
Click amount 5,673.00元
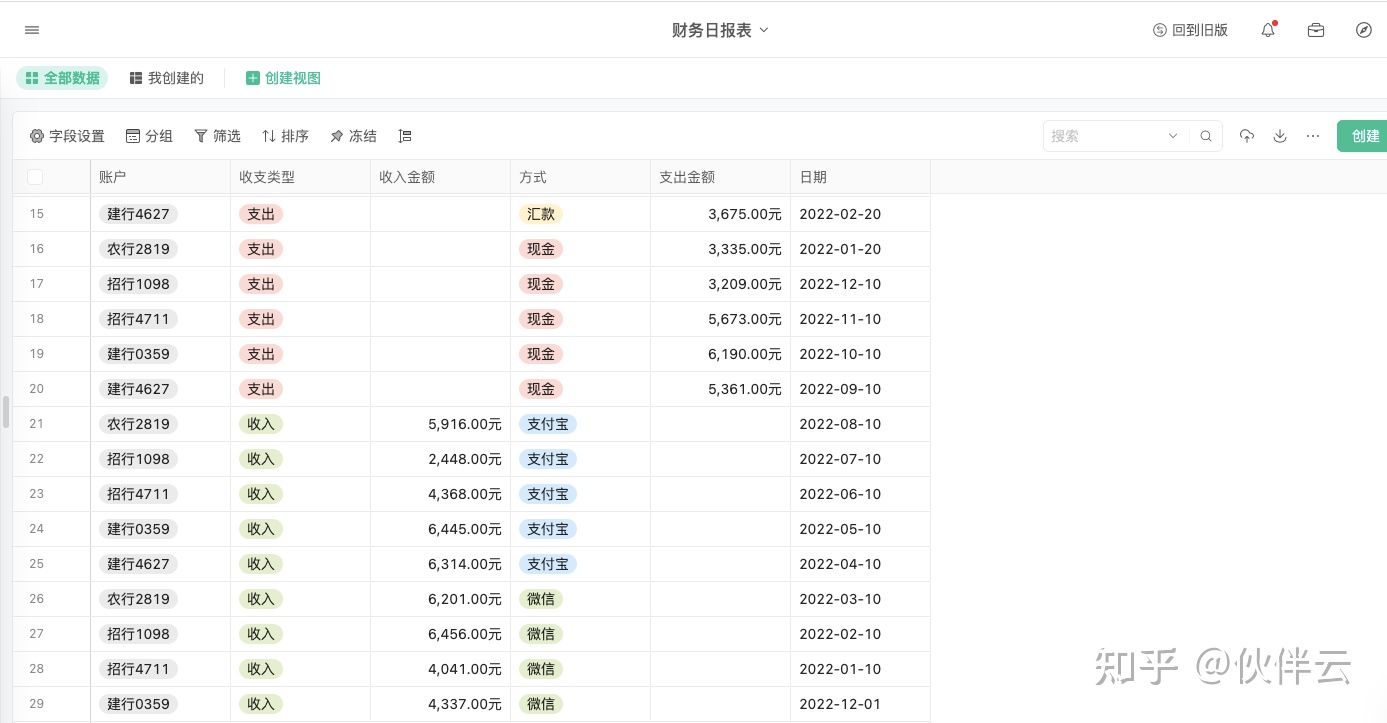(745, 319)
